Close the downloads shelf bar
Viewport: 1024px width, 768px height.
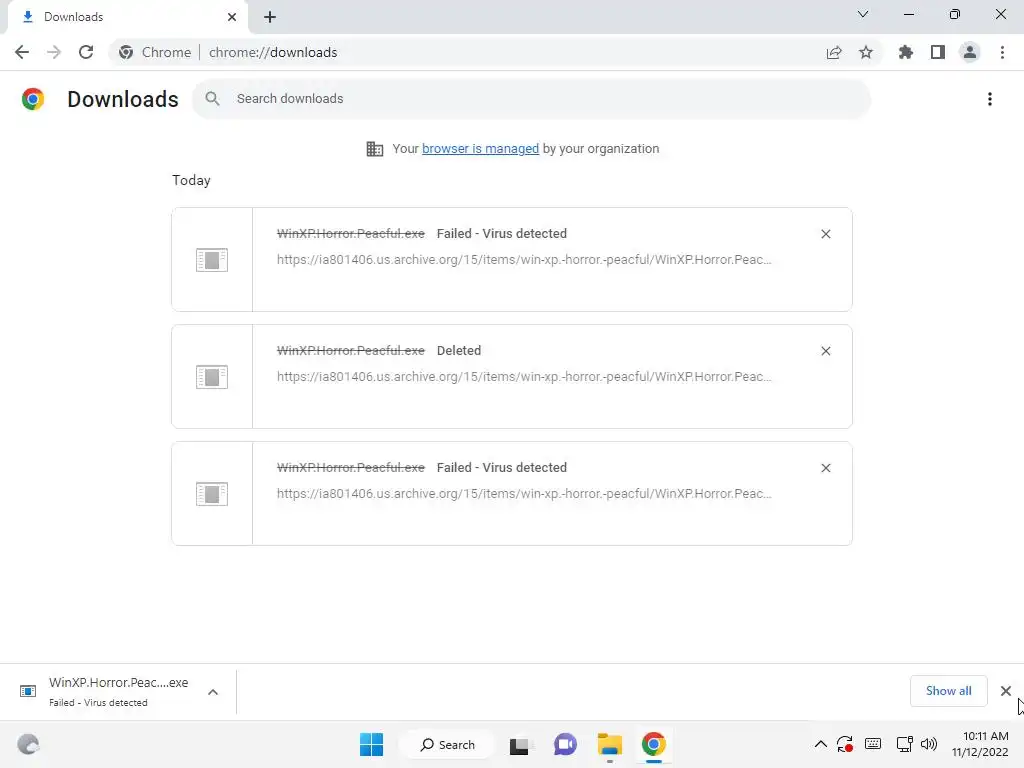[x=1006, y=691]
